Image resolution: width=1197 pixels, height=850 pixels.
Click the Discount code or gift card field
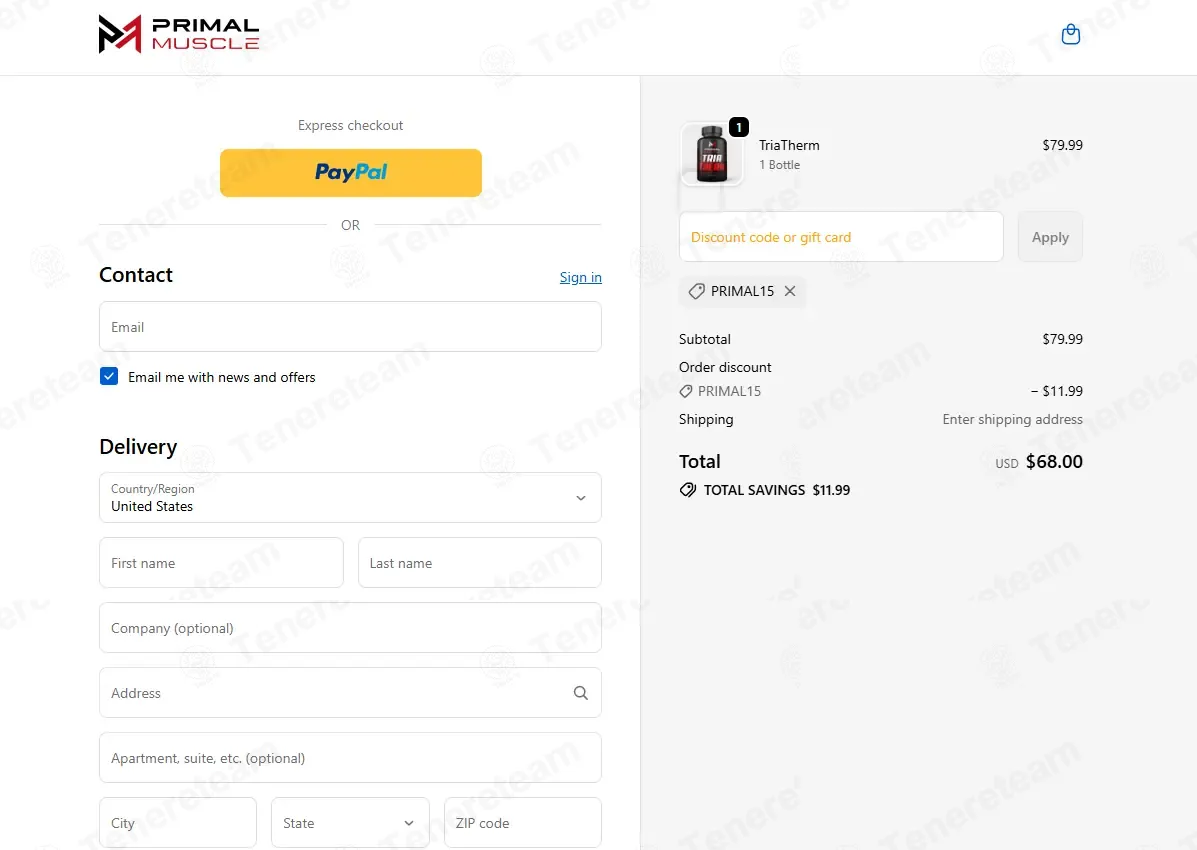[841, 237]
